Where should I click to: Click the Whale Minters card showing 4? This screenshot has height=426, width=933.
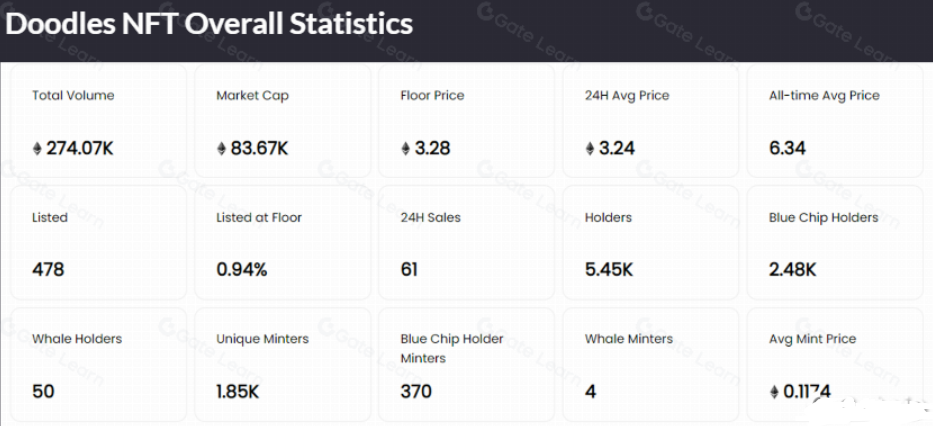click(650, 364)
